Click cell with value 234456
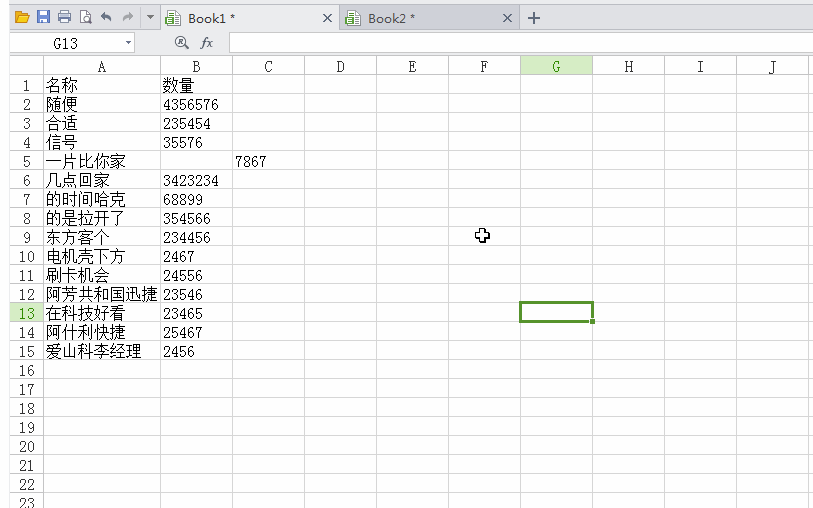This screenshot has height=508, width=813. click(197, 237)
